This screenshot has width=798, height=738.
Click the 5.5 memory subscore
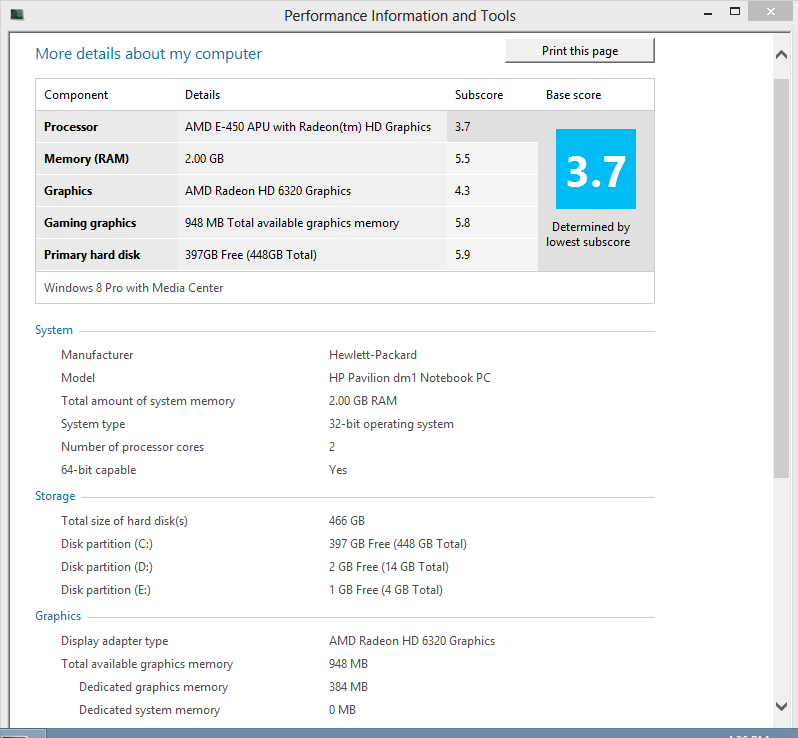(x=463, y=159)
